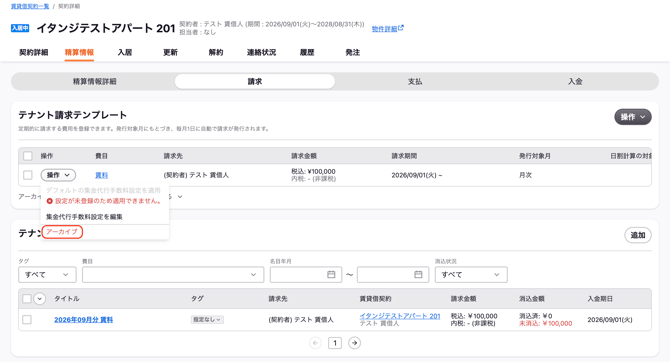Open the archive rows-per-page chevron below the template table

(x=180, y=197)
